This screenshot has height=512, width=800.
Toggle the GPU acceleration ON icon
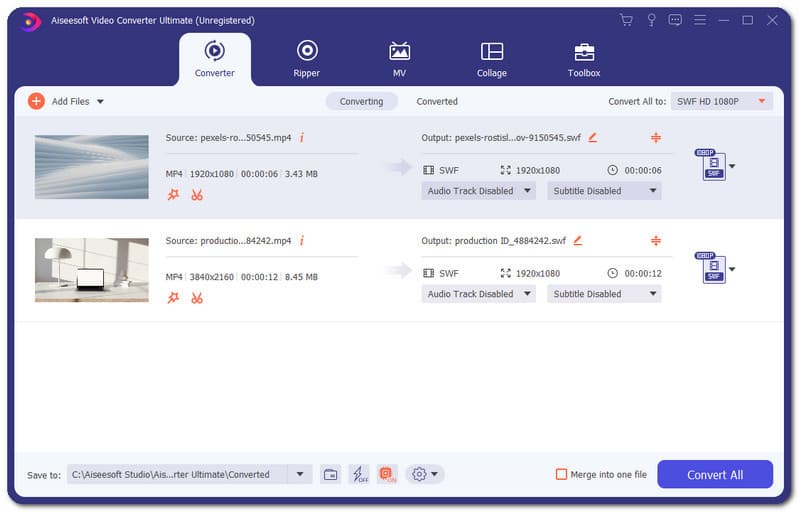tap(387, 474)
